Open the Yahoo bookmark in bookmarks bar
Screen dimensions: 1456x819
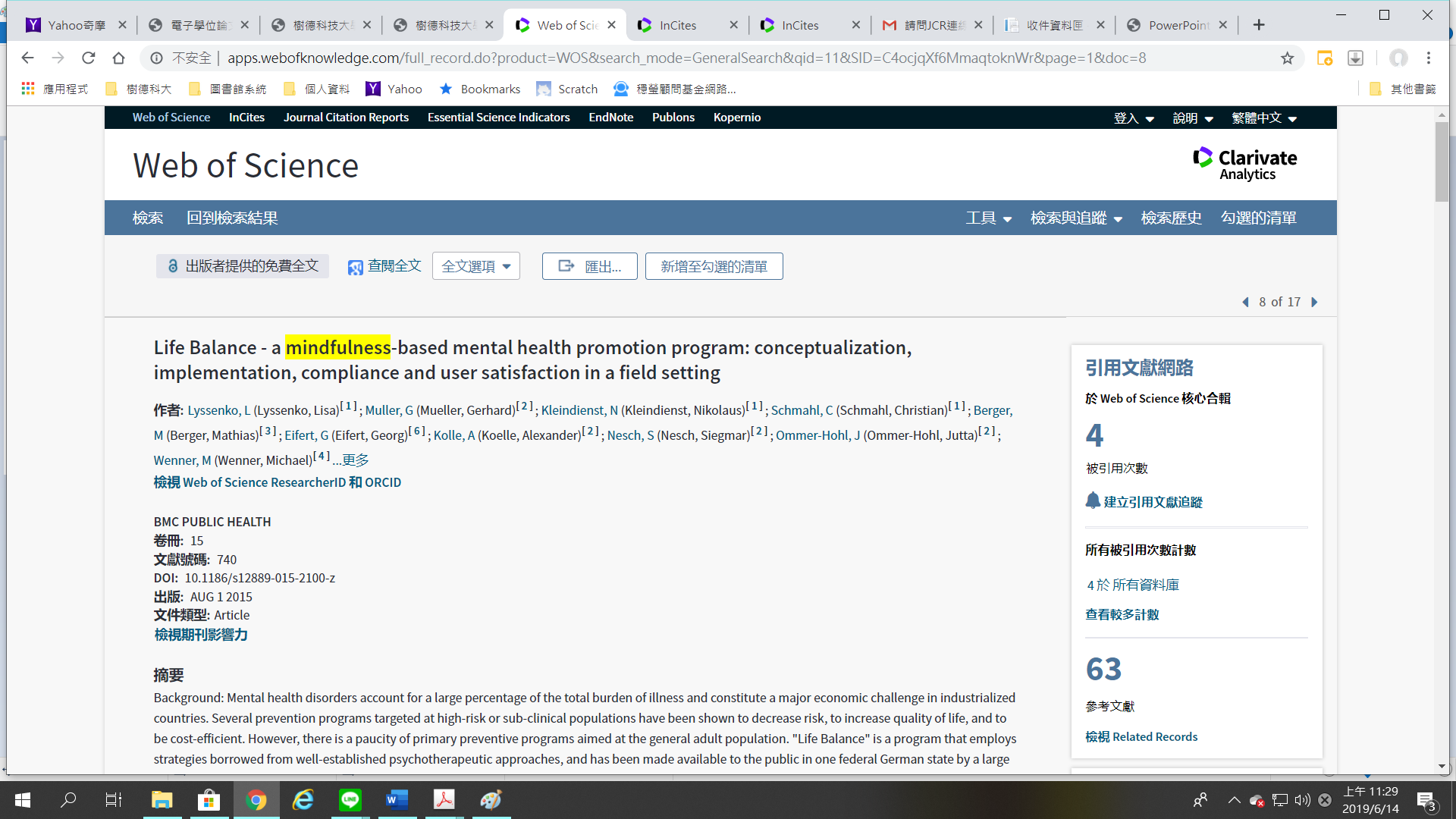click(394, 89)
